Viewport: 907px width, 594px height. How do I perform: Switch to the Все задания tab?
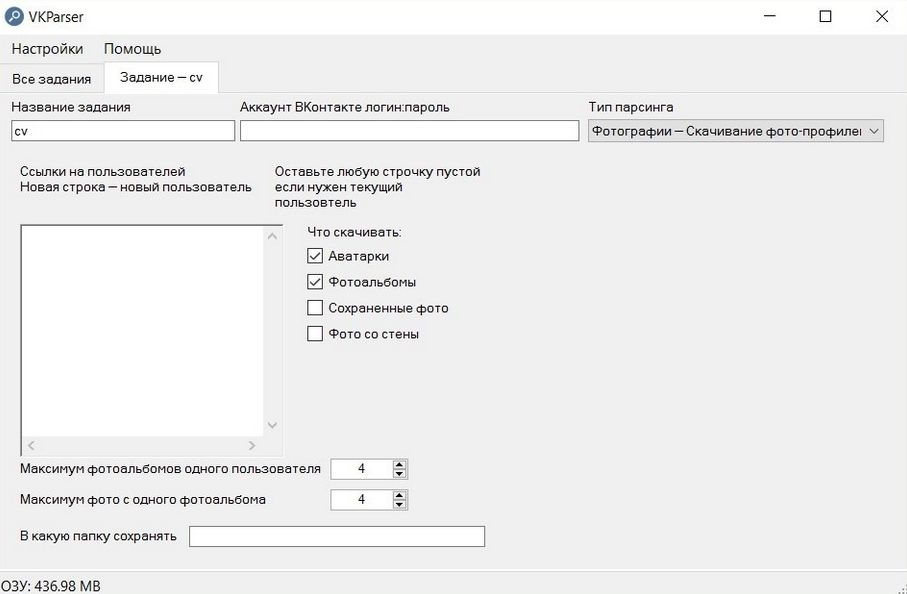[51, 78]
